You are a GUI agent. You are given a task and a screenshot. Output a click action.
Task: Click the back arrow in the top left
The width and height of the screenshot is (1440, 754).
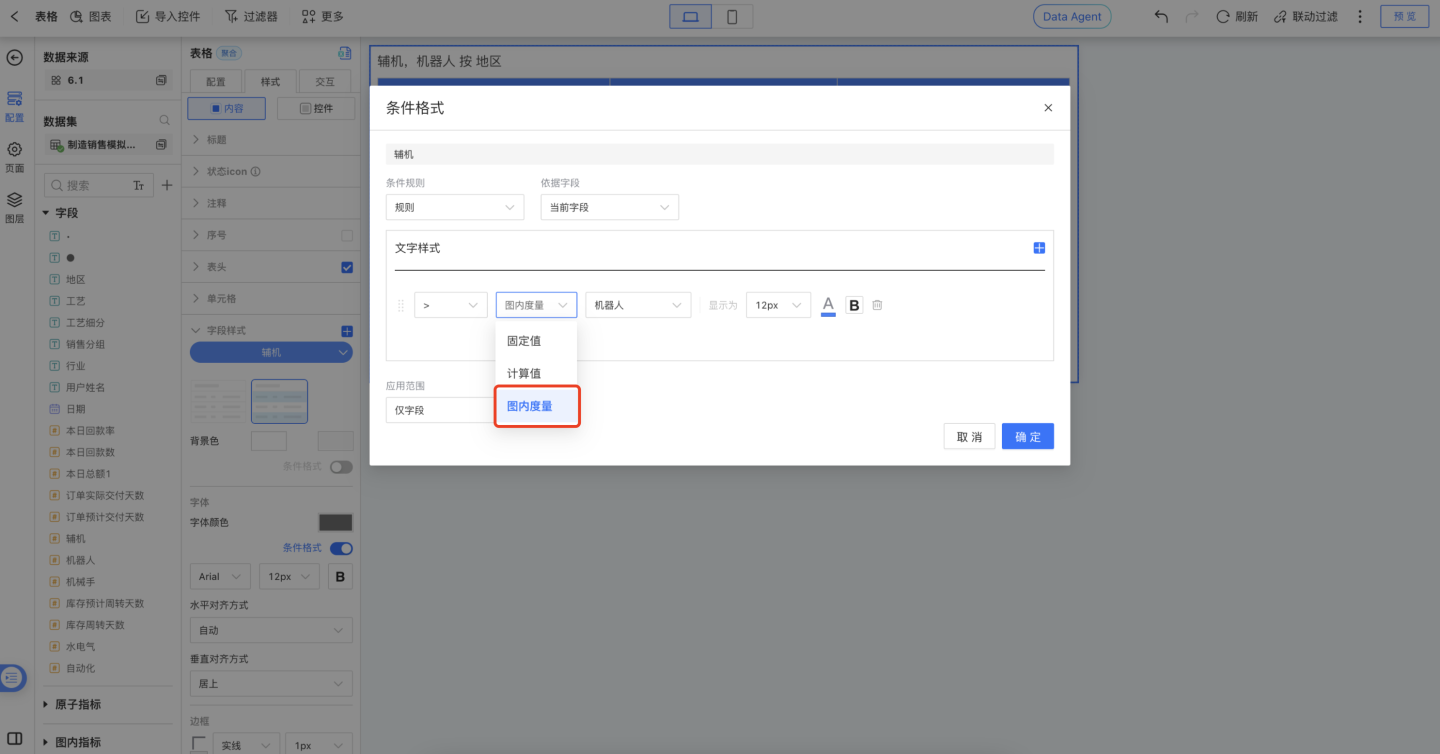click(14, 17)
